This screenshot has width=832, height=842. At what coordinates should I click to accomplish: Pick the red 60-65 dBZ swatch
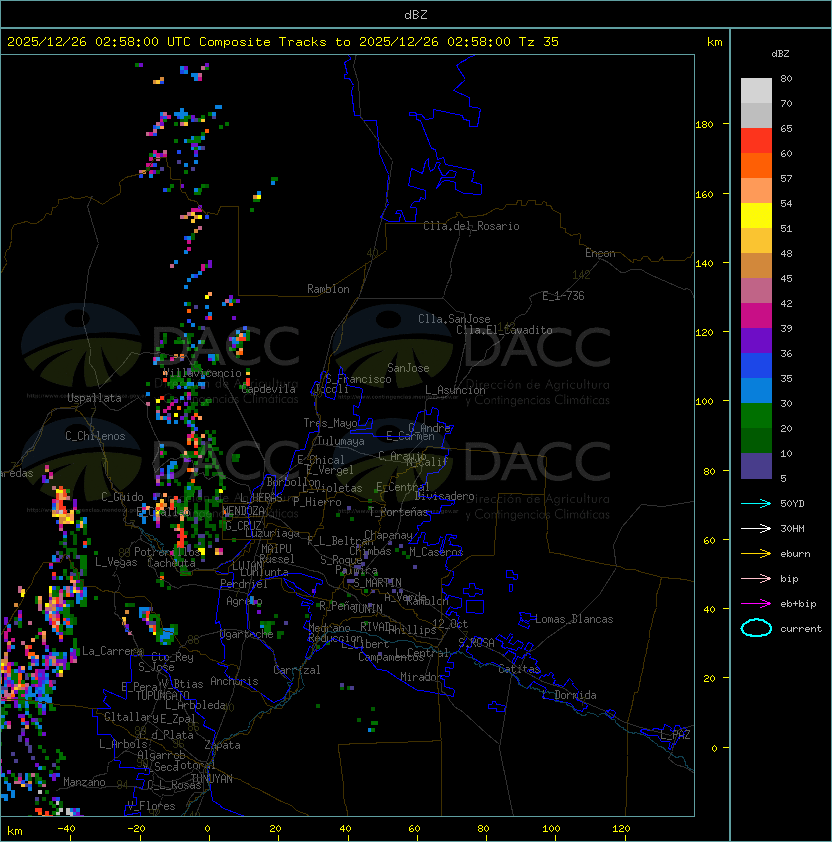pos(756,141)
